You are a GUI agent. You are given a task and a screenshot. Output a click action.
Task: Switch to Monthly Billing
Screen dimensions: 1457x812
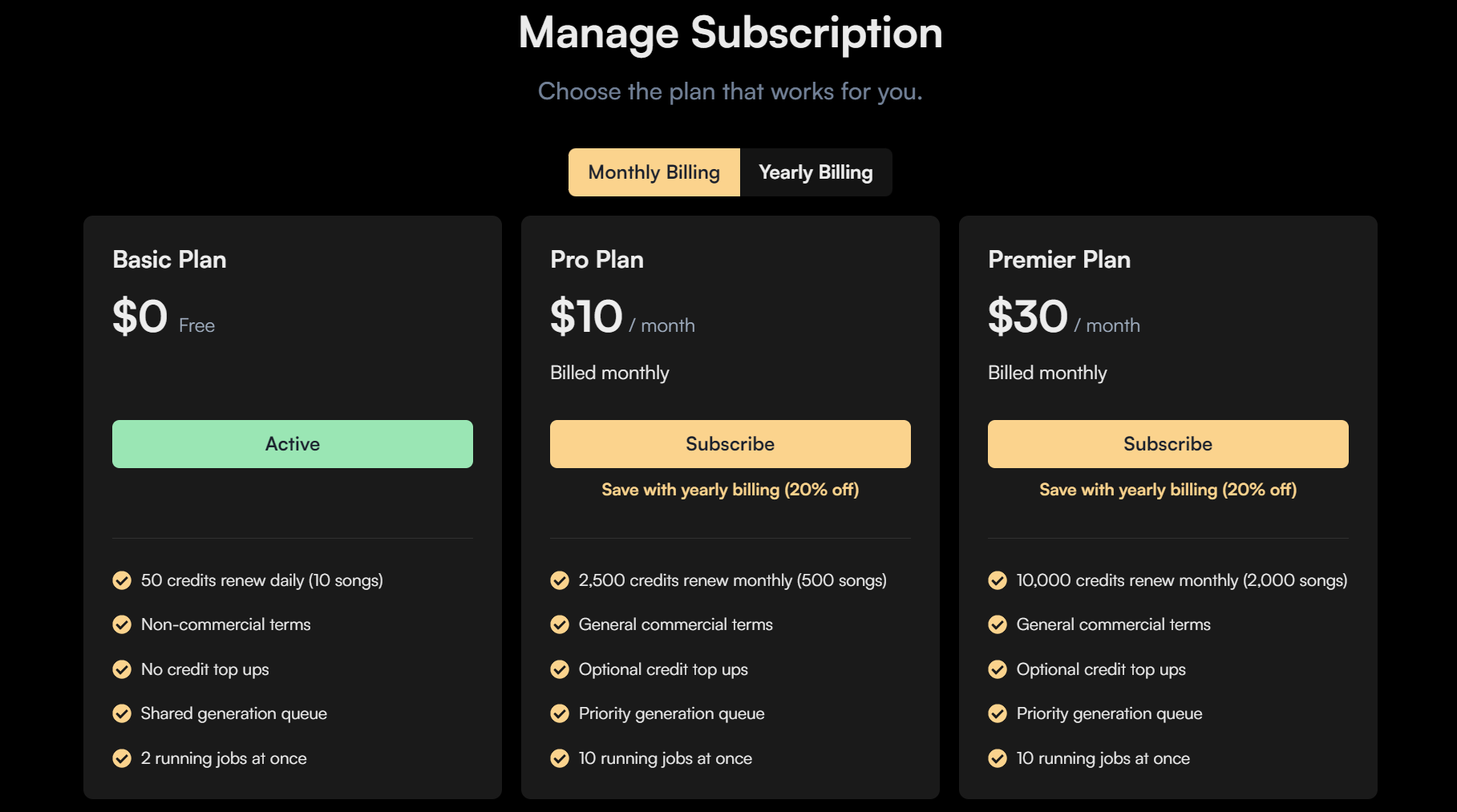click(654, 172)
